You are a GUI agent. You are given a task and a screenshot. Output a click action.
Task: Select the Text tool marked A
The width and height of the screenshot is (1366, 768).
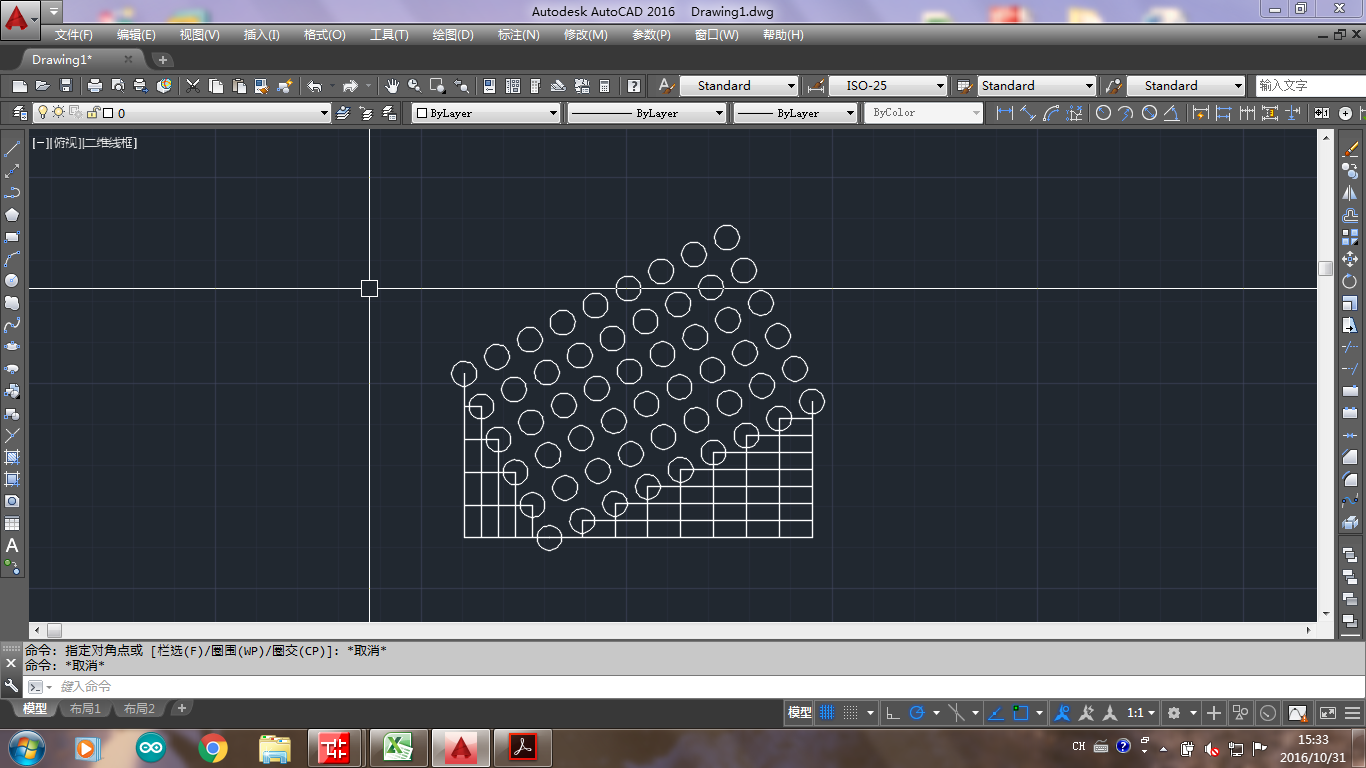pos(12,546)
